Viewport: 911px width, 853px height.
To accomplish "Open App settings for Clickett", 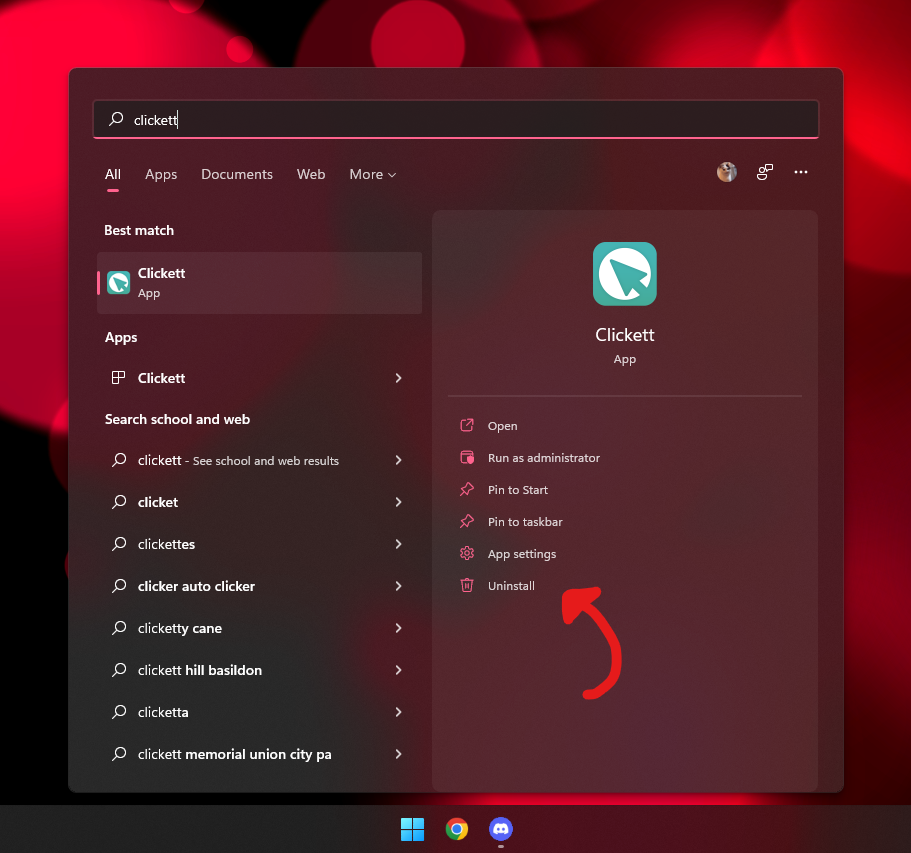I will click(x=522, y=554).
